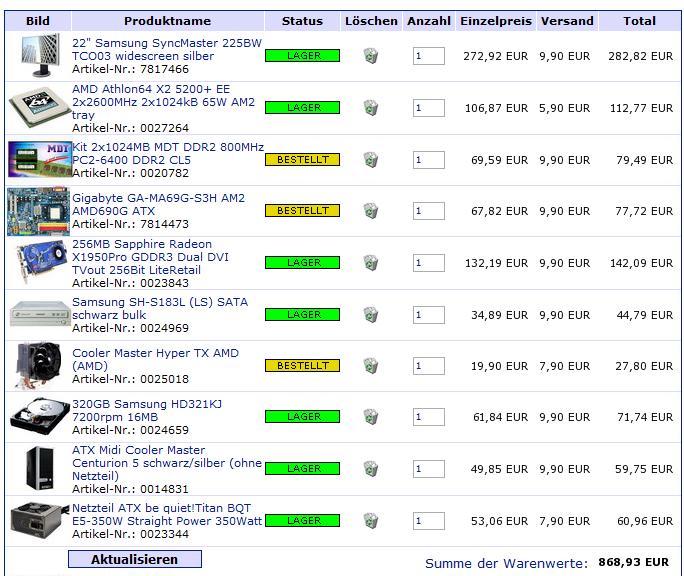Image resolution: width=684 pixels, height=576 pixels.
Task: Click the Centurion 5 case thumbnail
Action: [x=40, y=468]
